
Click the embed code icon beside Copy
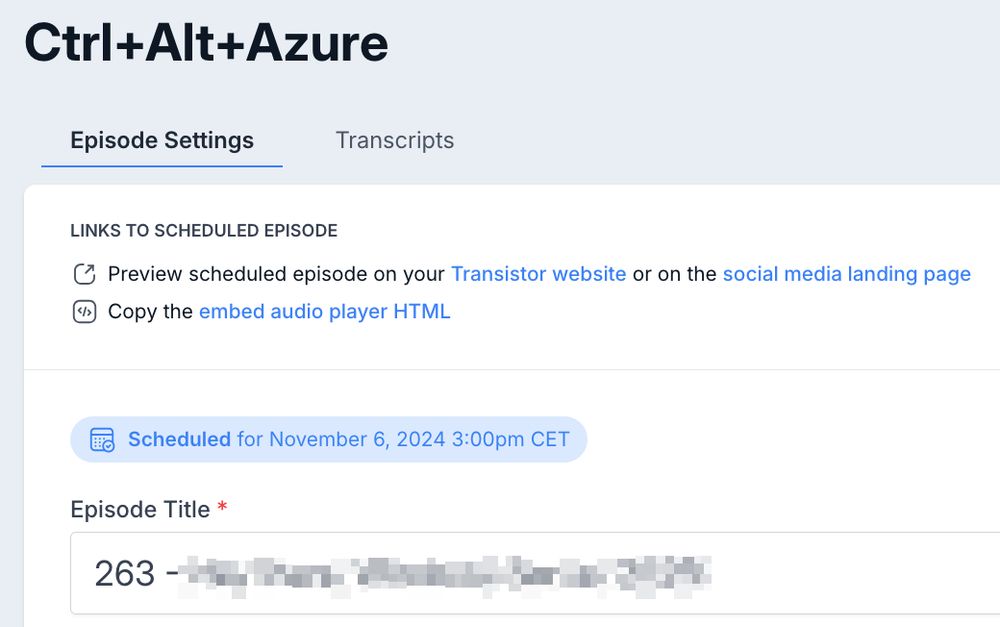coord(84,312)
